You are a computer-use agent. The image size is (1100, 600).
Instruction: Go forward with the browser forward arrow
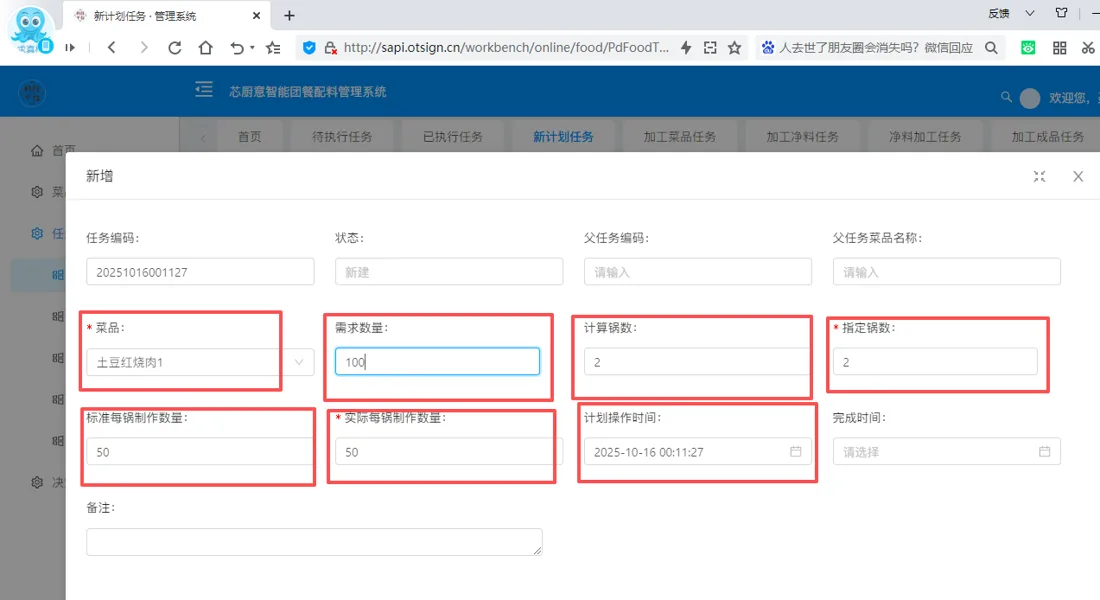point(144,48)
